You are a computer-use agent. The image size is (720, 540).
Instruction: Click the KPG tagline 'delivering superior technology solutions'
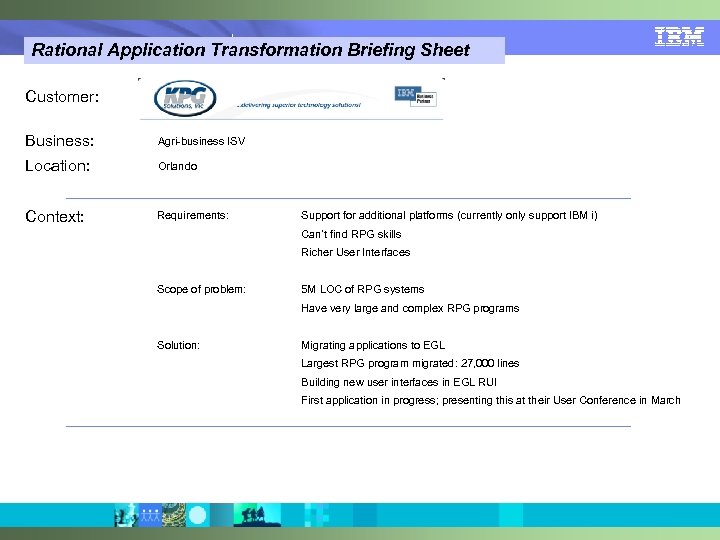tap(299, 105)
